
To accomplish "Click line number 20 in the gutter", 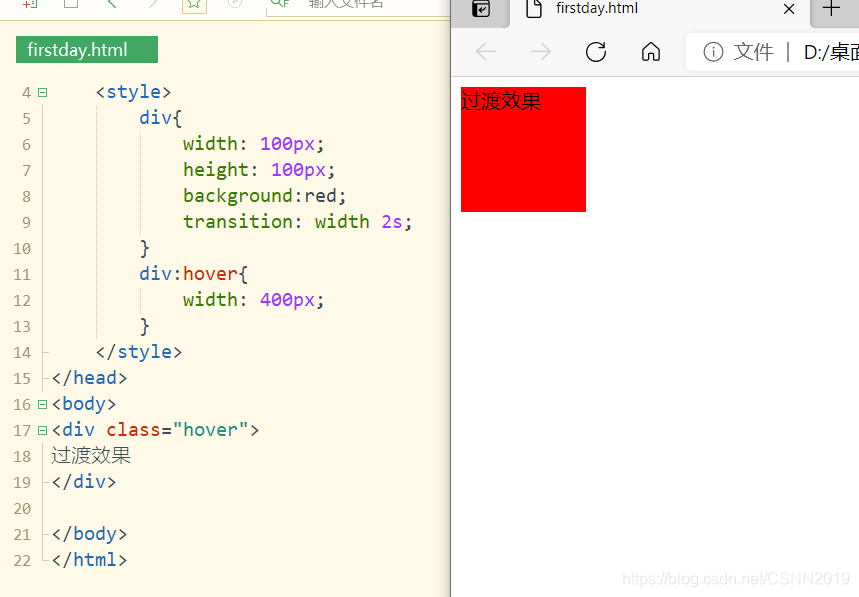I will tap(22, 509).
